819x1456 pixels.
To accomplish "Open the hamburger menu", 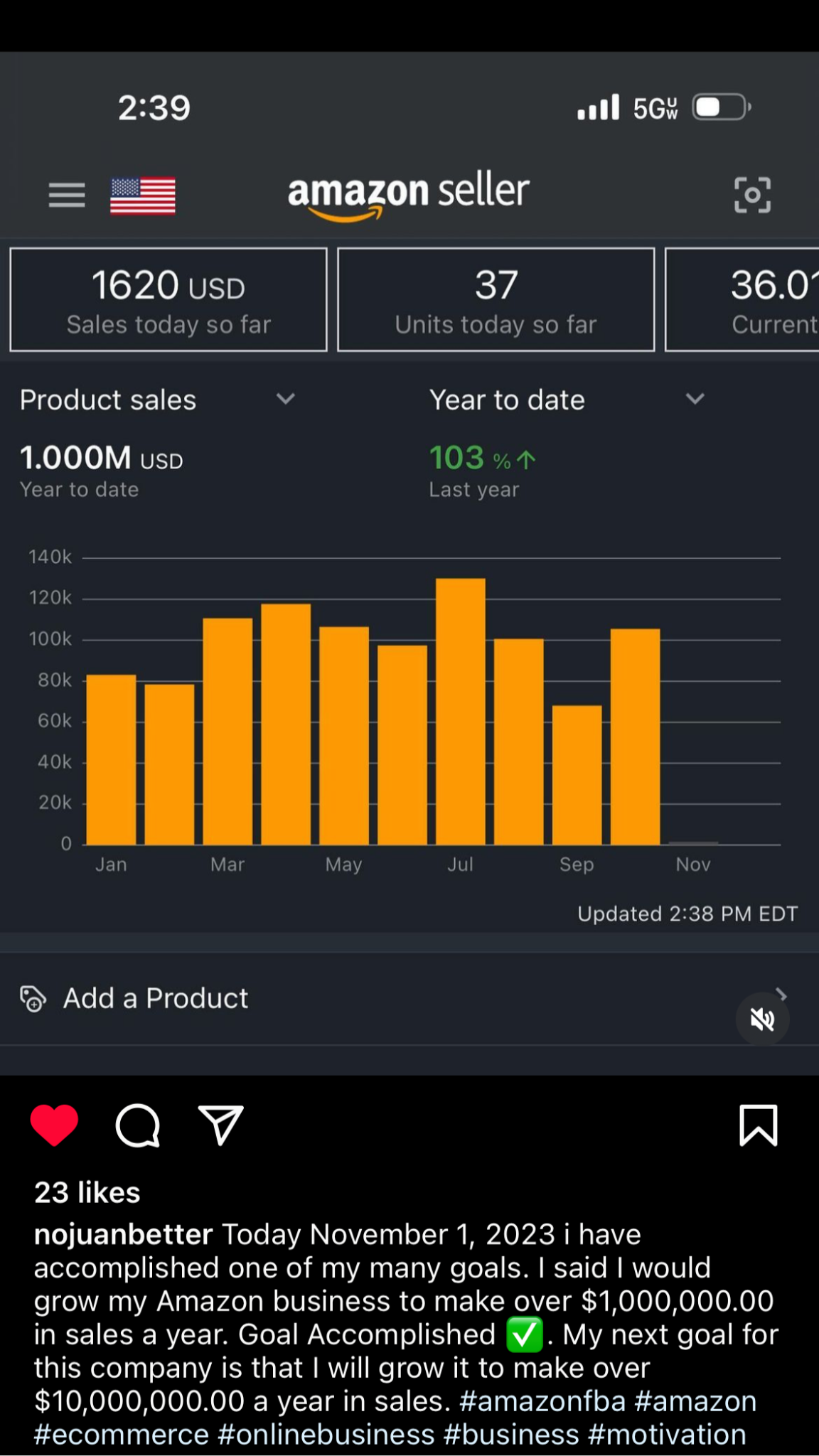I will tap(67, 195).
